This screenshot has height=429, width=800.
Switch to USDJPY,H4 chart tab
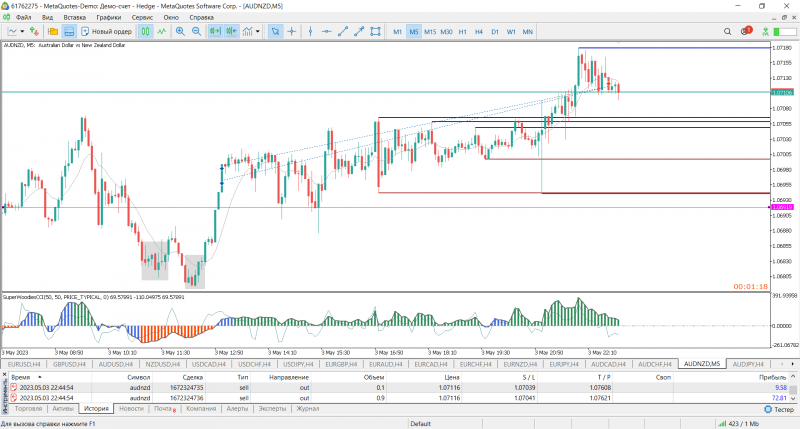[x=298, y=364]
